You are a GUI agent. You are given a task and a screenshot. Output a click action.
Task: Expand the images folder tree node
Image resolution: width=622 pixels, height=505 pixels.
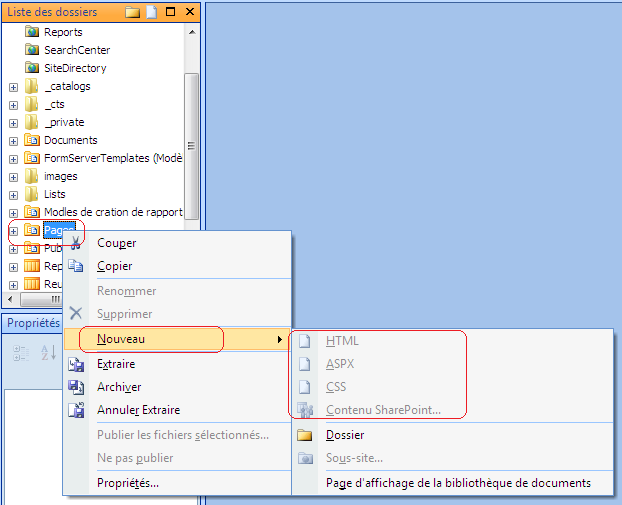pyautogui.click(x=13, y=177)
